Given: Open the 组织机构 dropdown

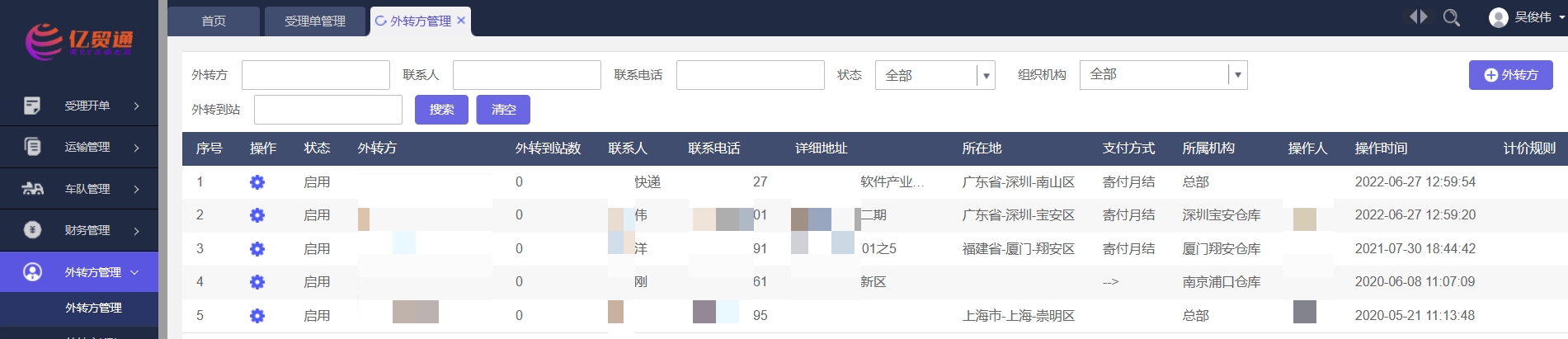Looking at the screenshot, I should click(x=1162, y=75).
